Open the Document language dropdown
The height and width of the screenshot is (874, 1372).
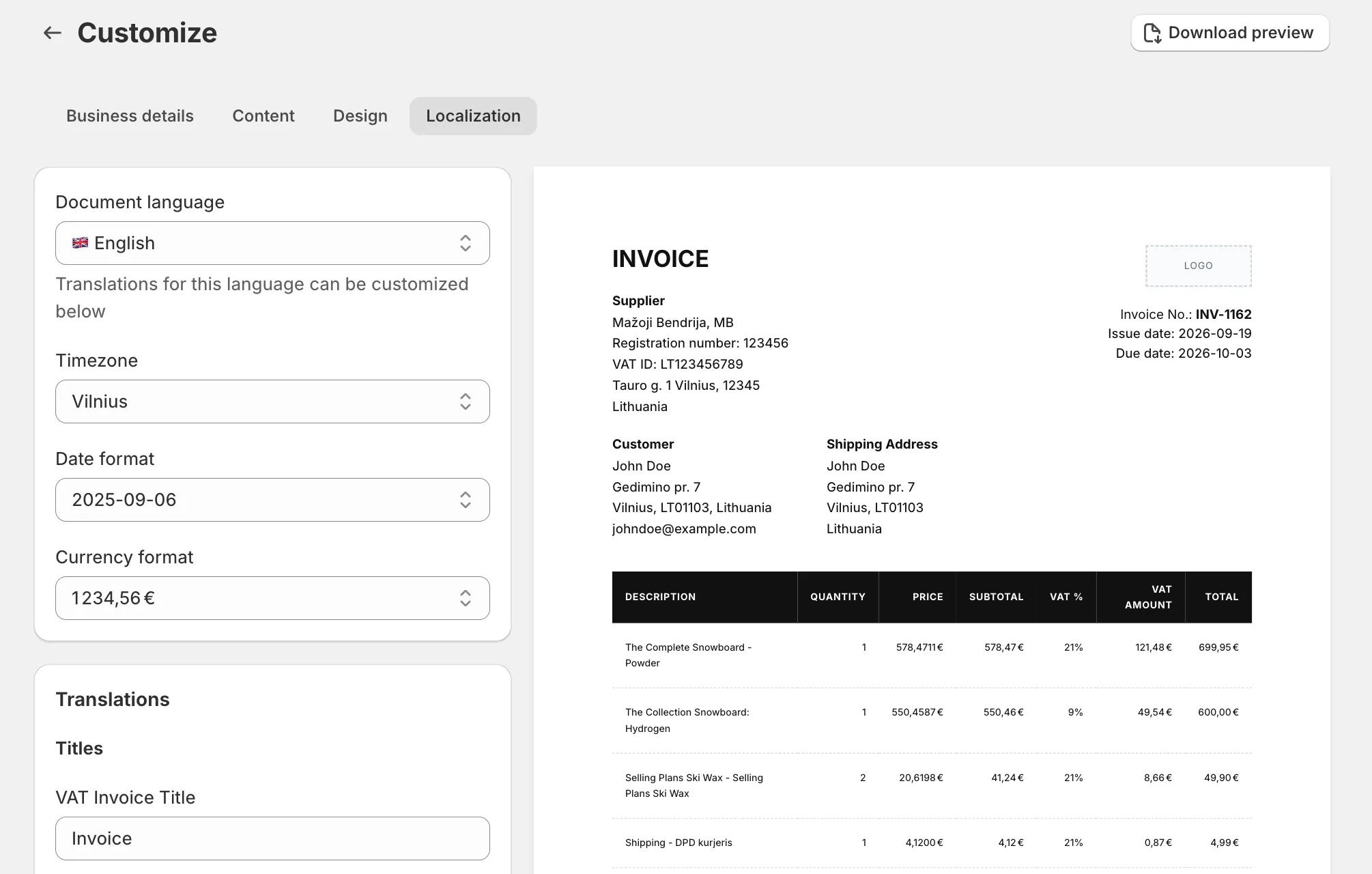tap(272, 243)
